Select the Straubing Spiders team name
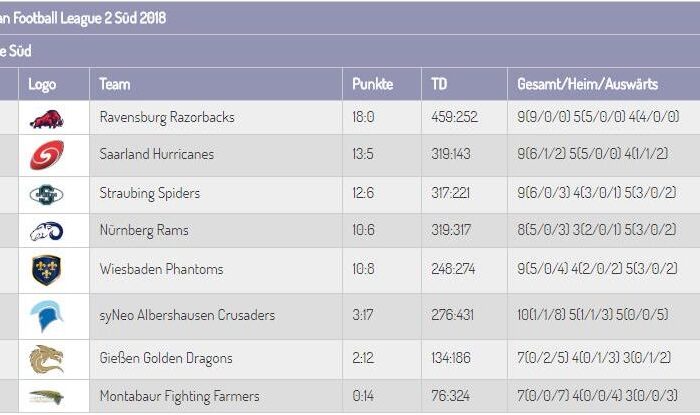Viewport: 700px width, 415px height. (x=150, y=193)
